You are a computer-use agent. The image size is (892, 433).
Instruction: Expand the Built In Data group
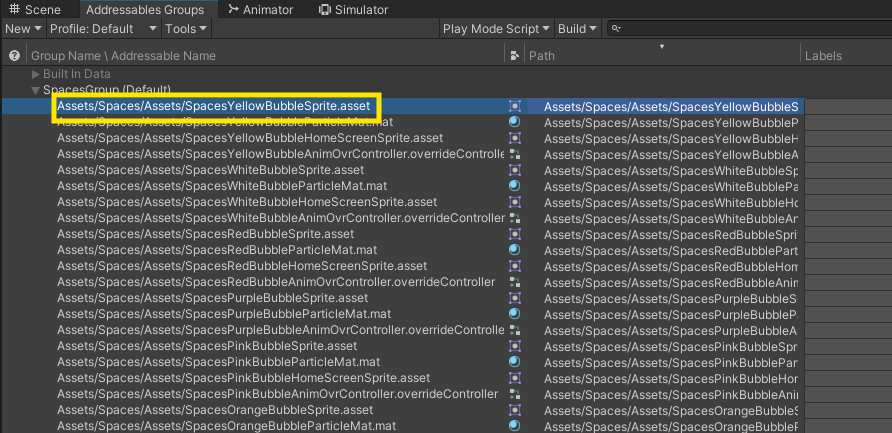tap(36, 74)
